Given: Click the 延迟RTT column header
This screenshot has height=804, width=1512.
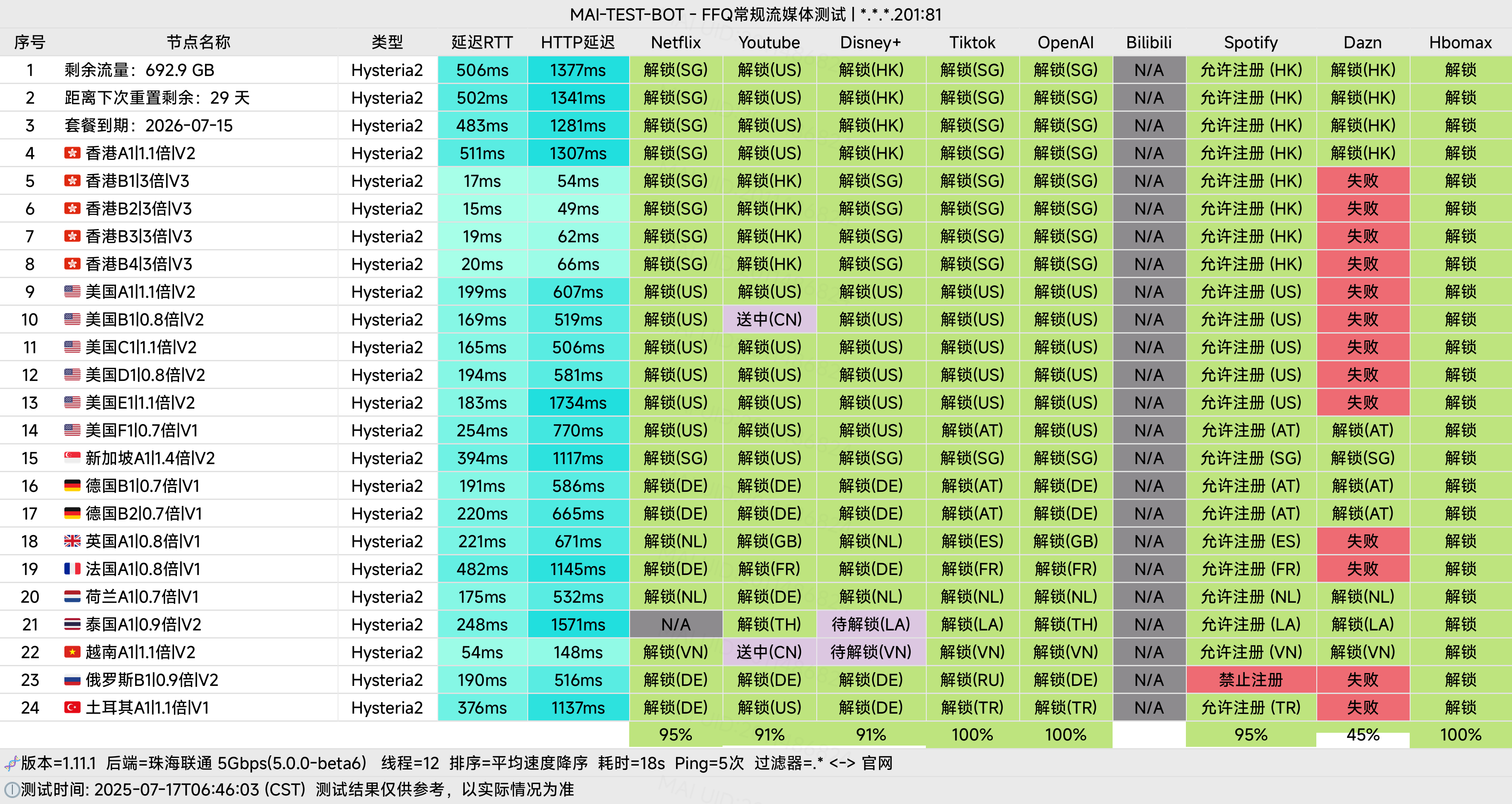Looking at the screenshot, I should [482, 42].
